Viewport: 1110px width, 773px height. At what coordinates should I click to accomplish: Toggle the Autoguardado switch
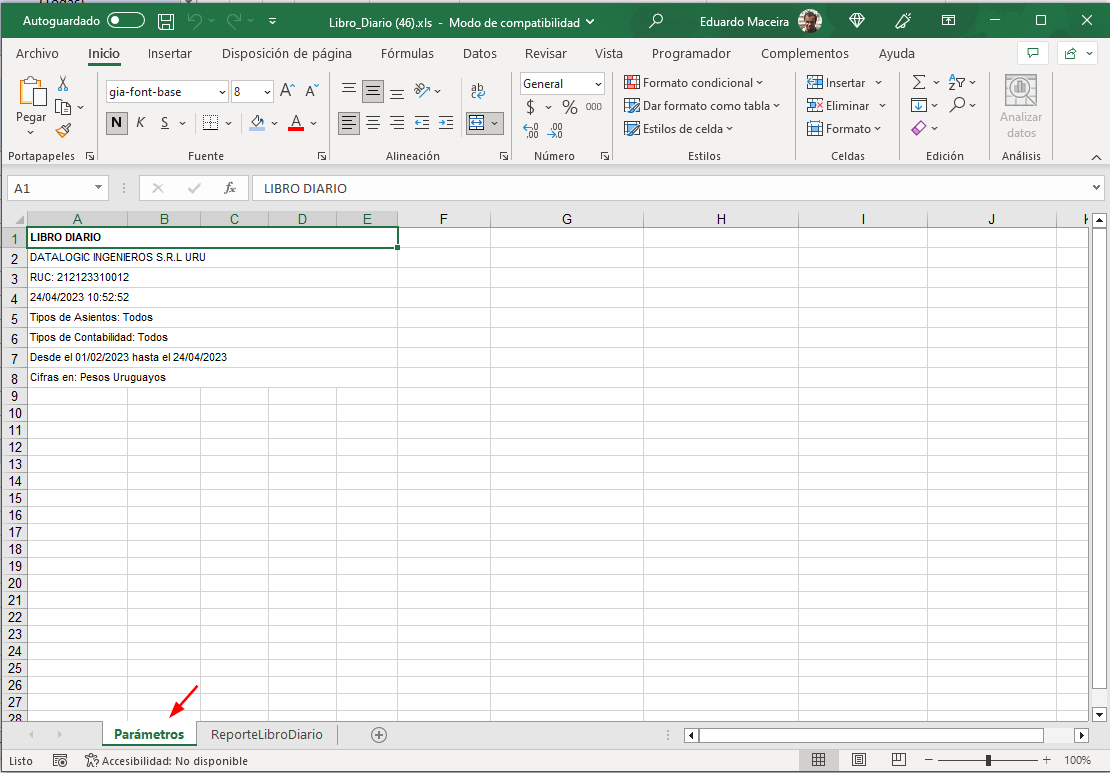[126, 21]
